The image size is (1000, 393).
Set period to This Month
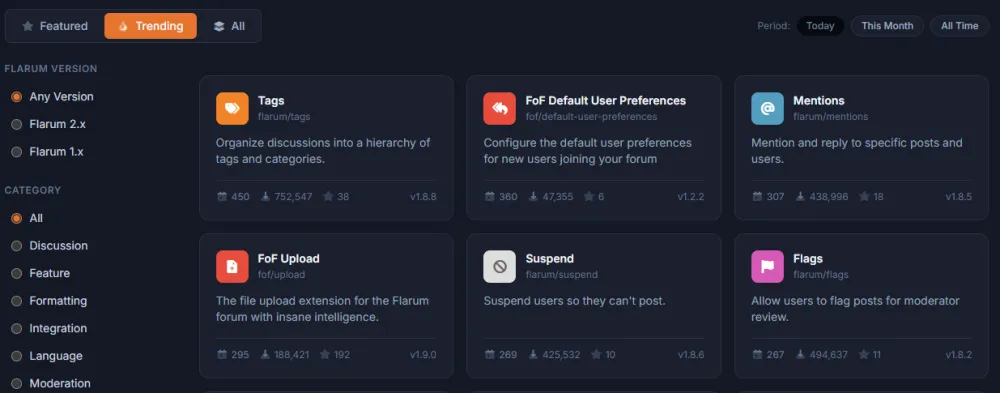click(x=887, y=26)
